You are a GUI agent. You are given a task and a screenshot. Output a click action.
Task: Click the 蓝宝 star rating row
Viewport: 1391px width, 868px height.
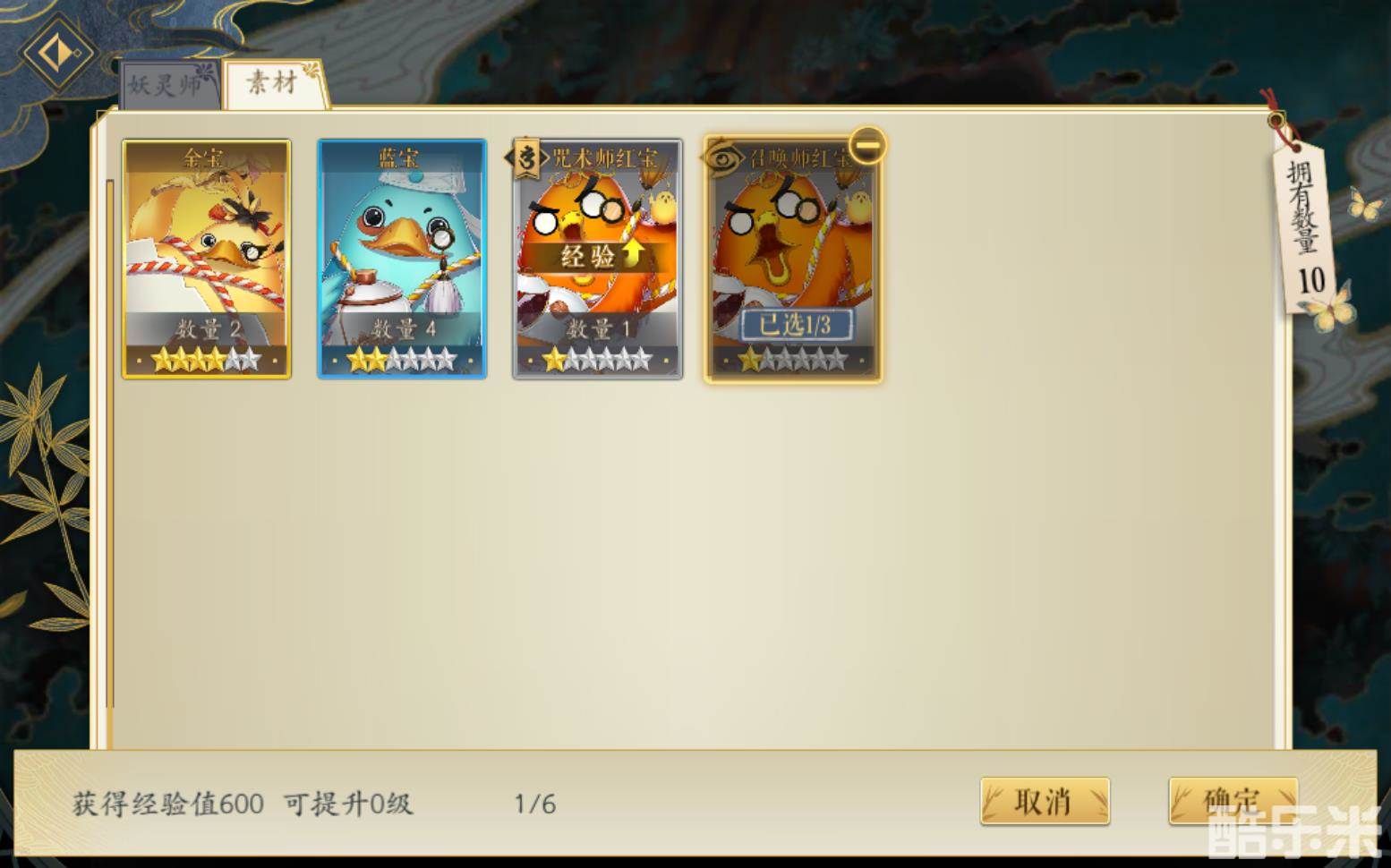click(402, 361)
